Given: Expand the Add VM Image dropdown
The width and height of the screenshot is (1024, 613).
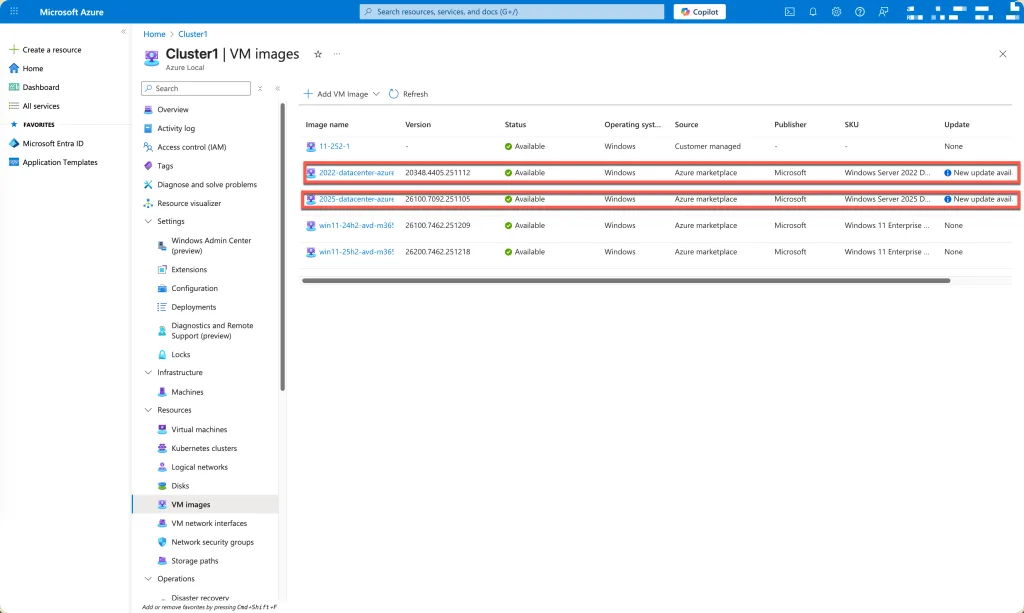Looking at the screenshot, I should tap(376, 94).
